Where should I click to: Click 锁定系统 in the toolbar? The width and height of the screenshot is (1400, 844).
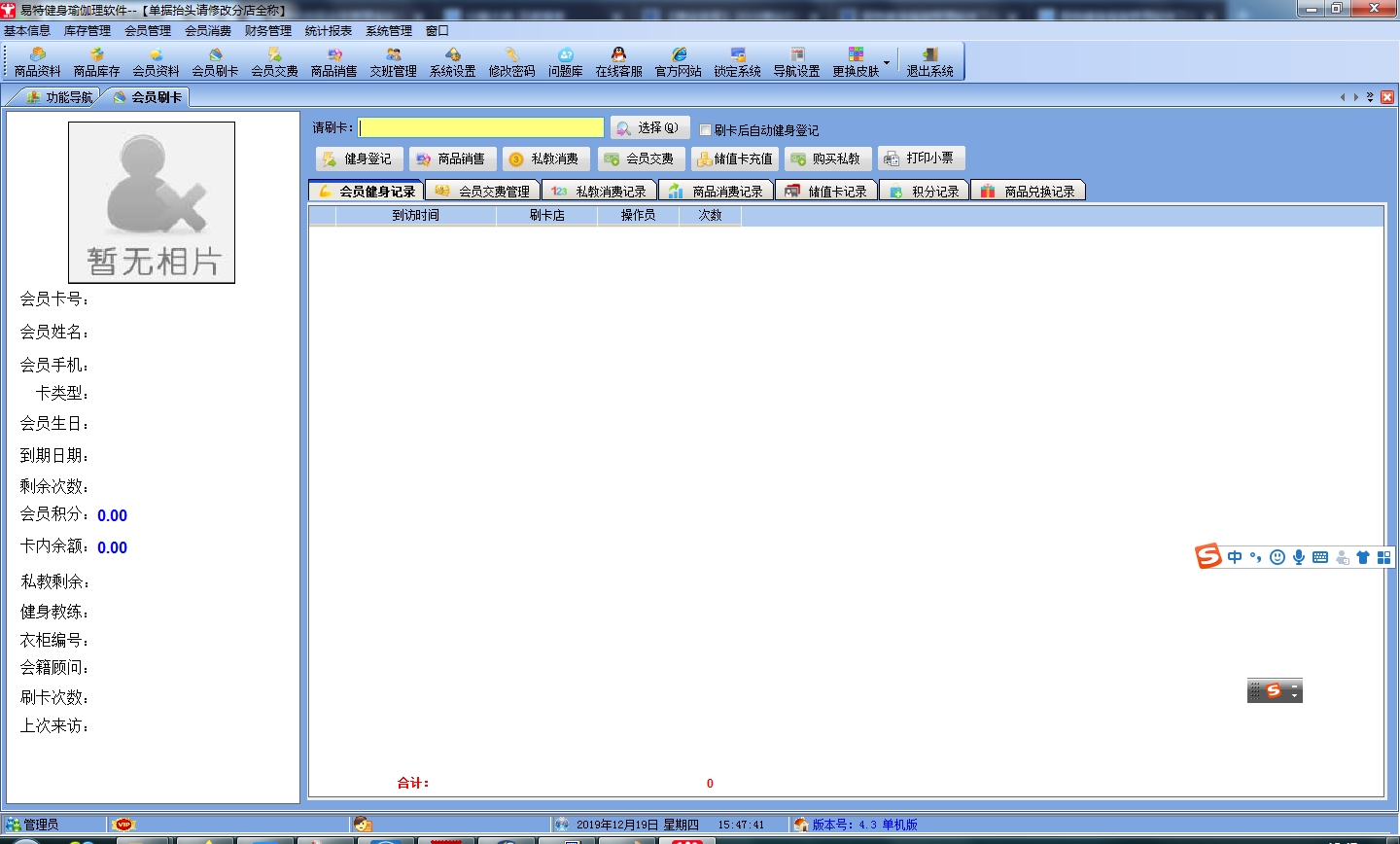(738, 61)
